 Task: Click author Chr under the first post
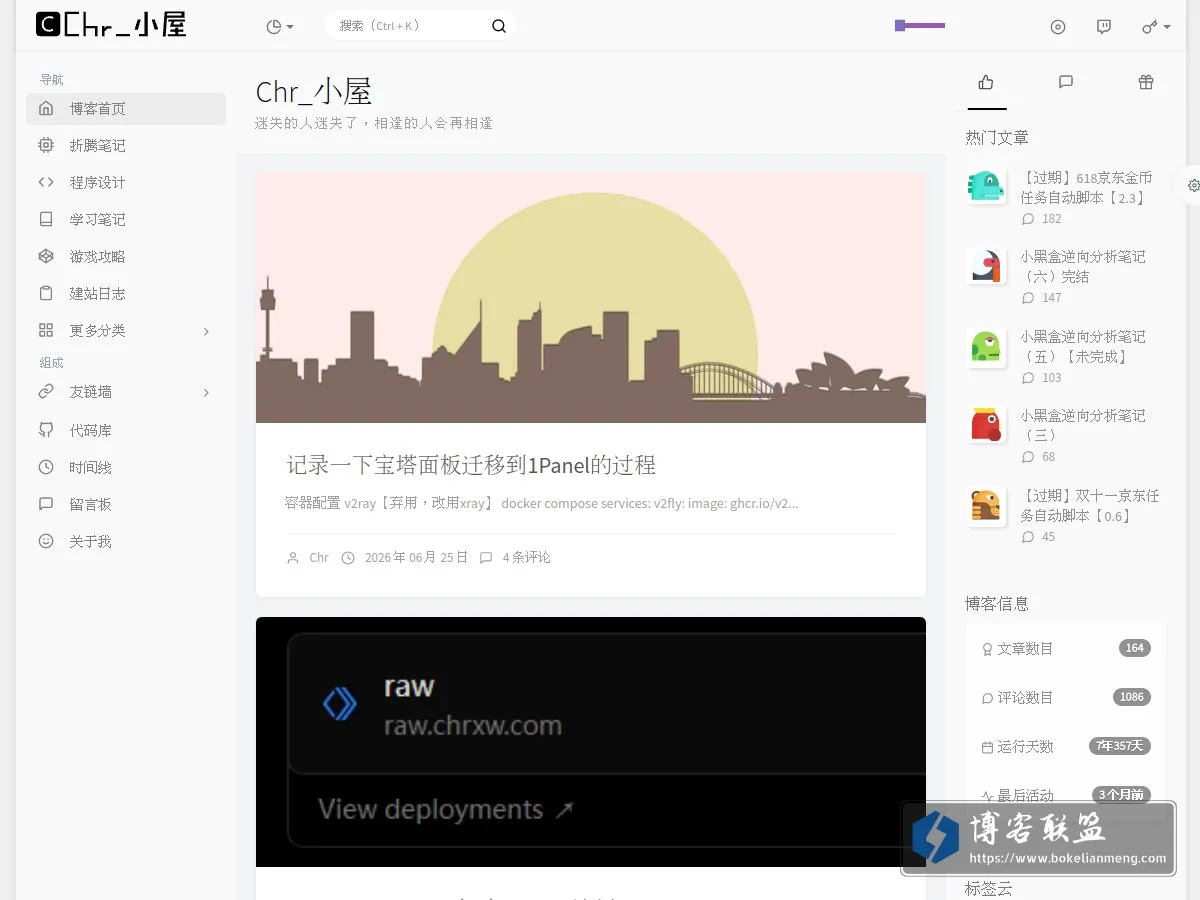click(x=319, y=558)
